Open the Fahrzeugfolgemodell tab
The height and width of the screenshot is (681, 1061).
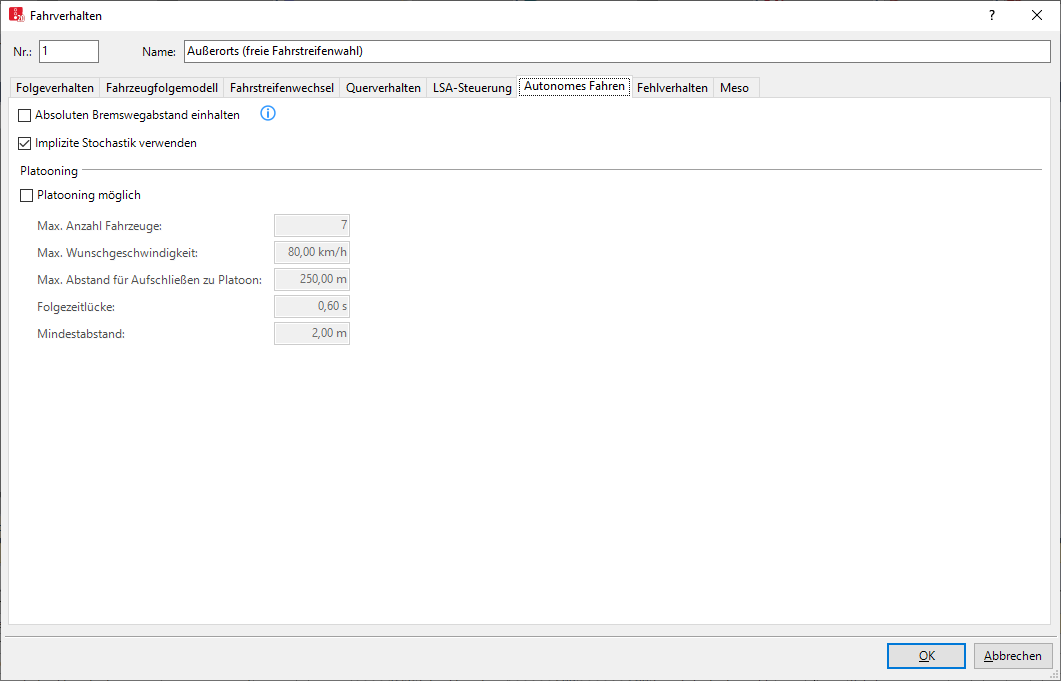161,88
